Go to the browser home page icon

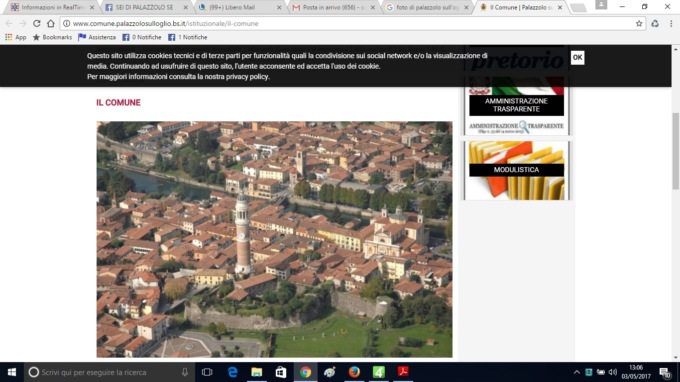tap(51, 23)
